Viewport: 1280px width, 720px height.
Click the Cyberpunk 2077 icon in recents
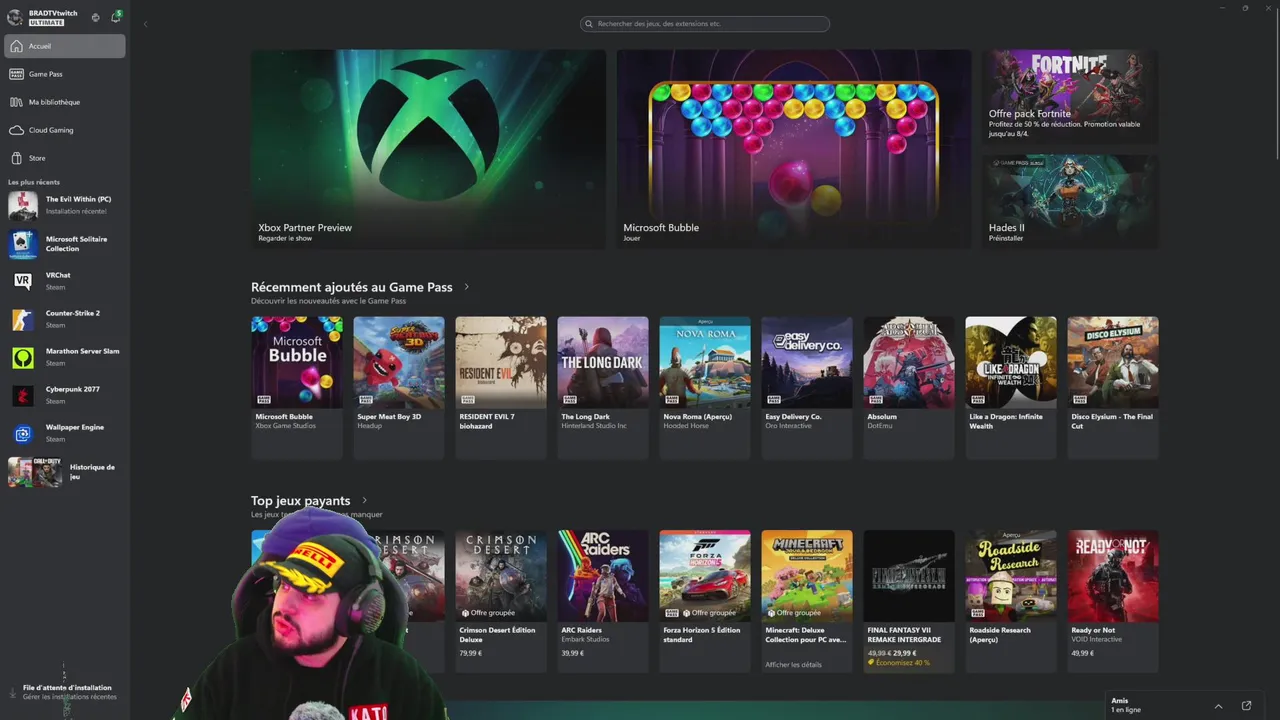pyautogui.click(x=23, y=395)
